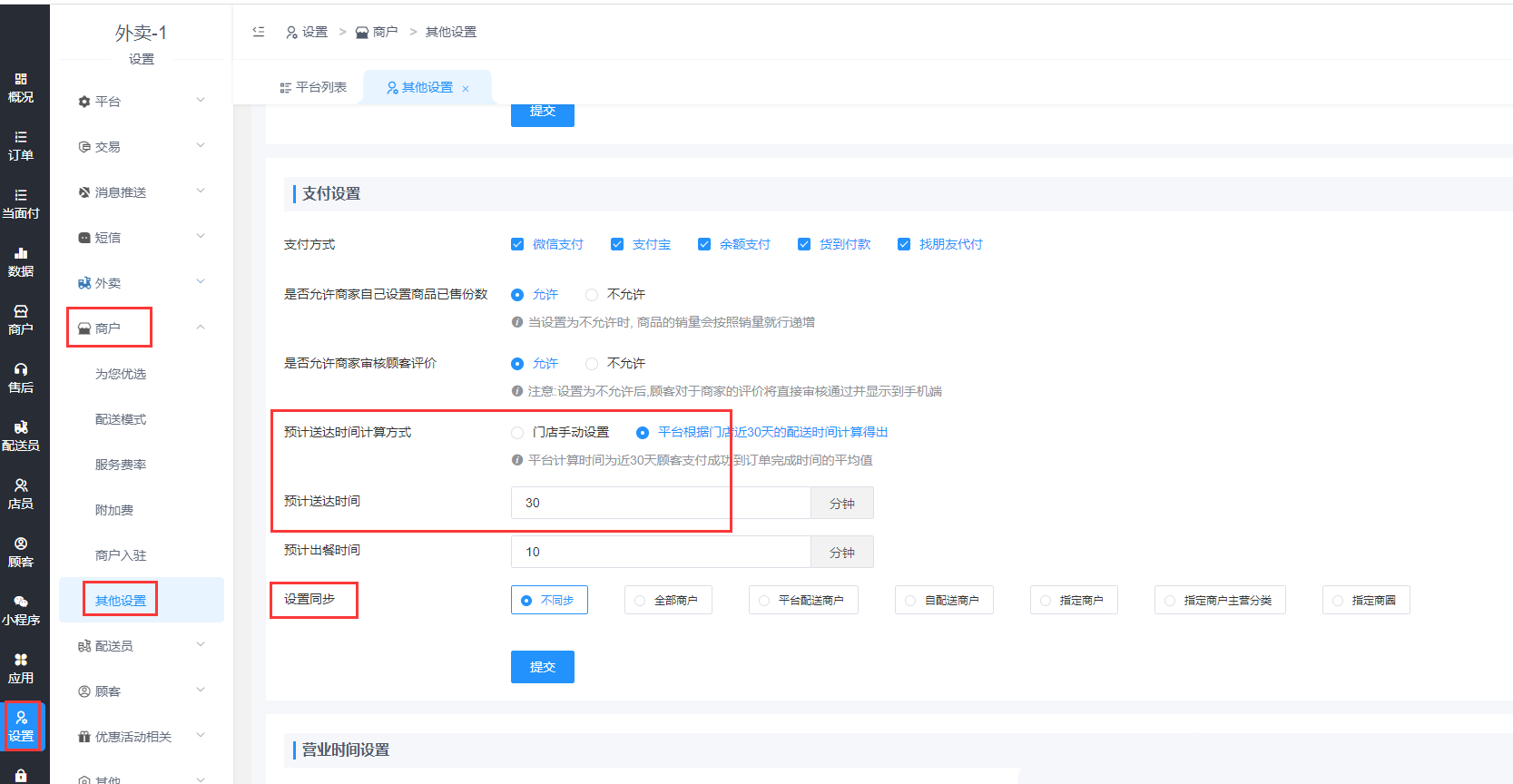Click the top 提交 button above 支付设置

click(x=543, y=113)
